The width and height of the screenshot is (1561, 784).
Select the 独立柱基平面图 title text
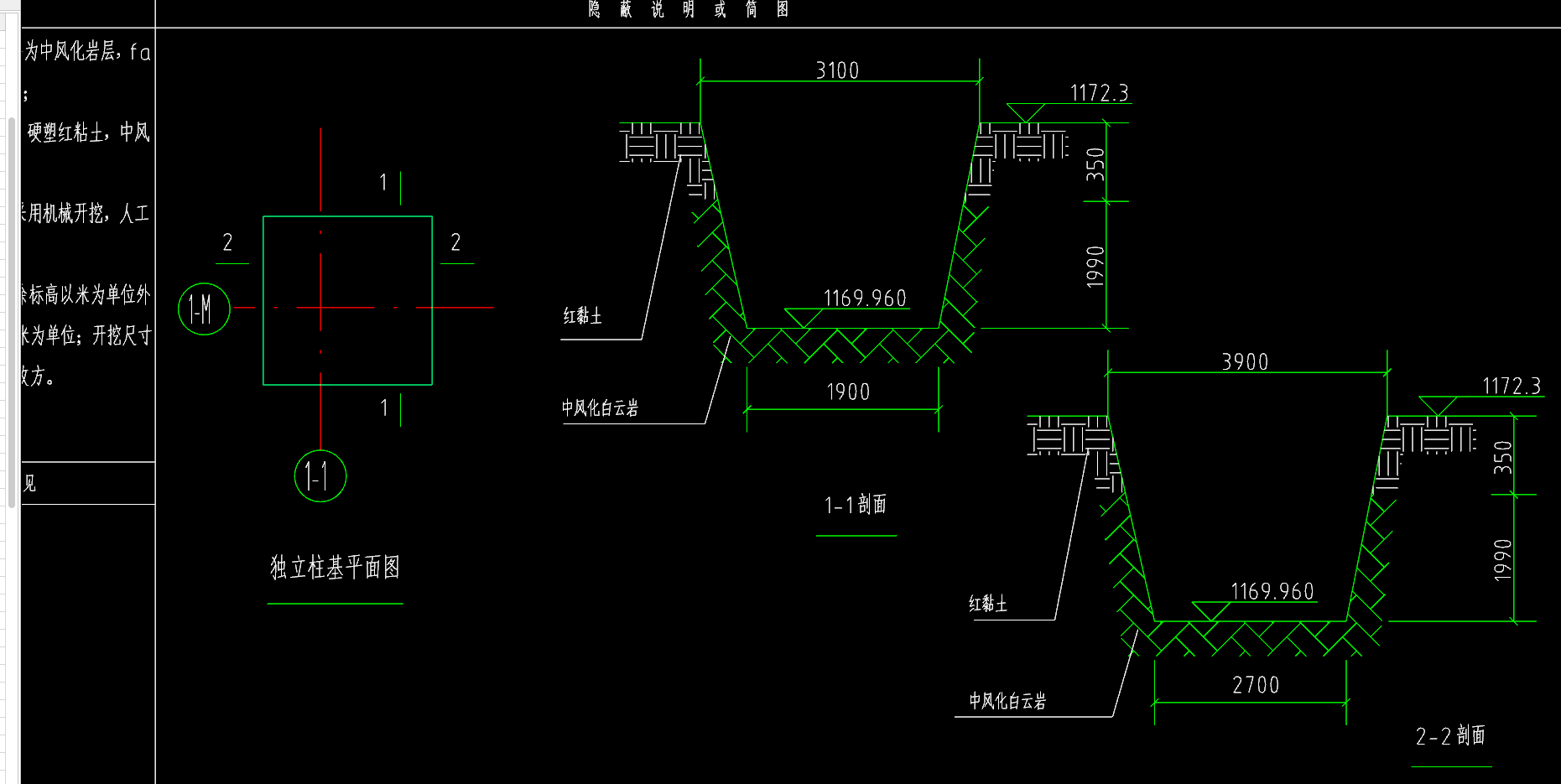(x=335, y=568)
